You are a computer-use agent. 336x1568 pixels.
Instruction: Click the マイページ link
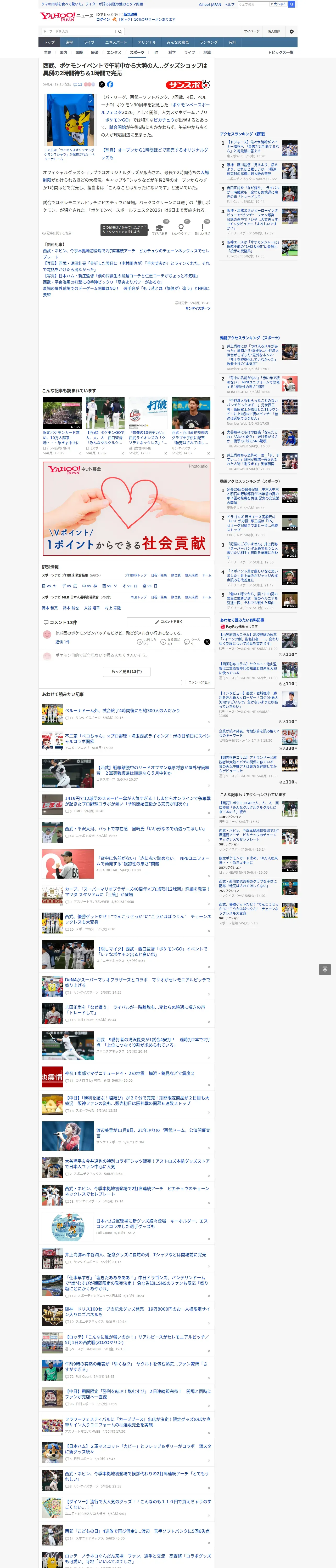pos(252,32)
